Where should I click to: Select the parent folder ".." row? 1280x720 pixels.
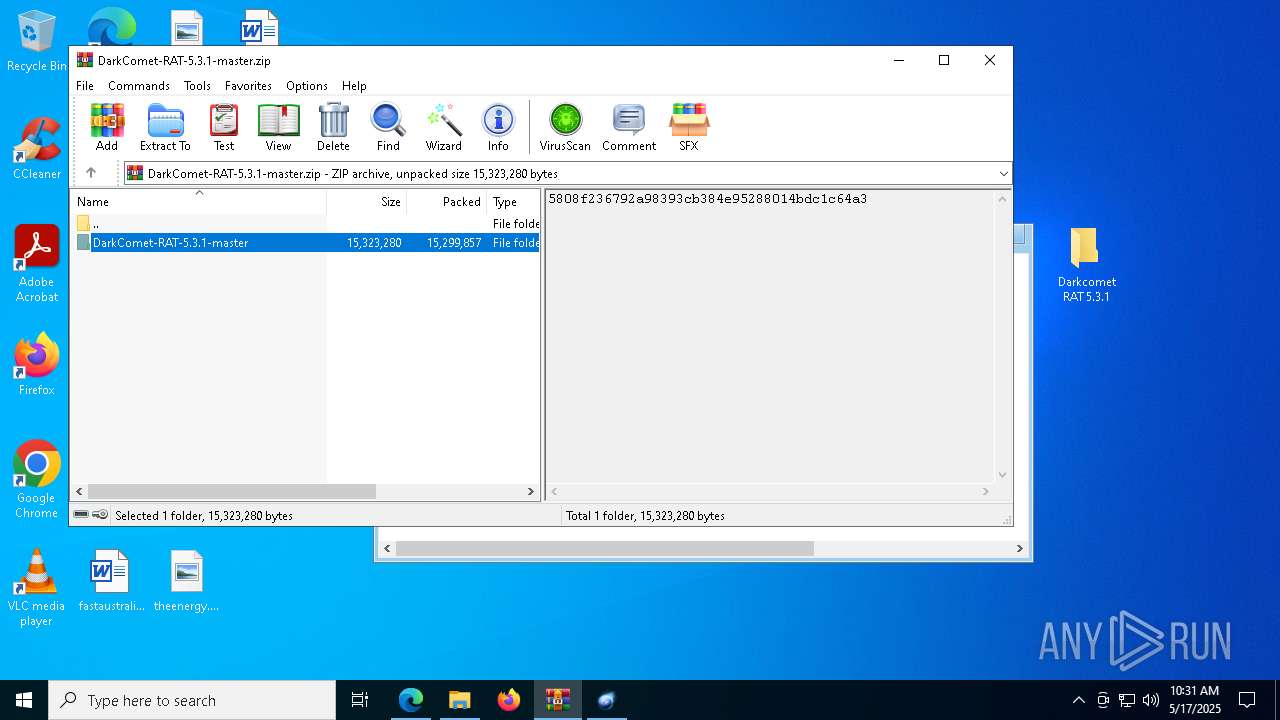tap(307, 223)
